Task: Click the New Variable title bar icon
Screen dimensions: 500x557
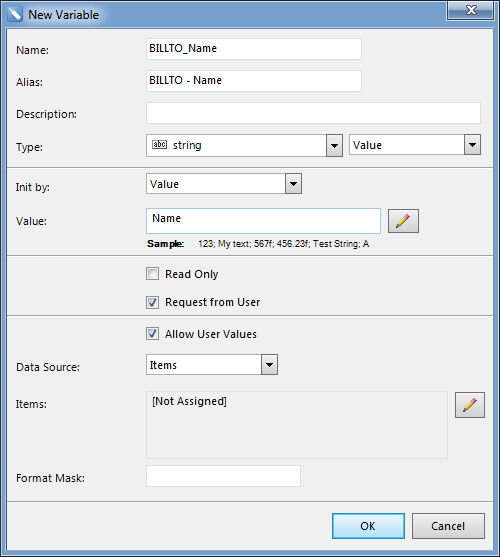Action: coord(15,15)
